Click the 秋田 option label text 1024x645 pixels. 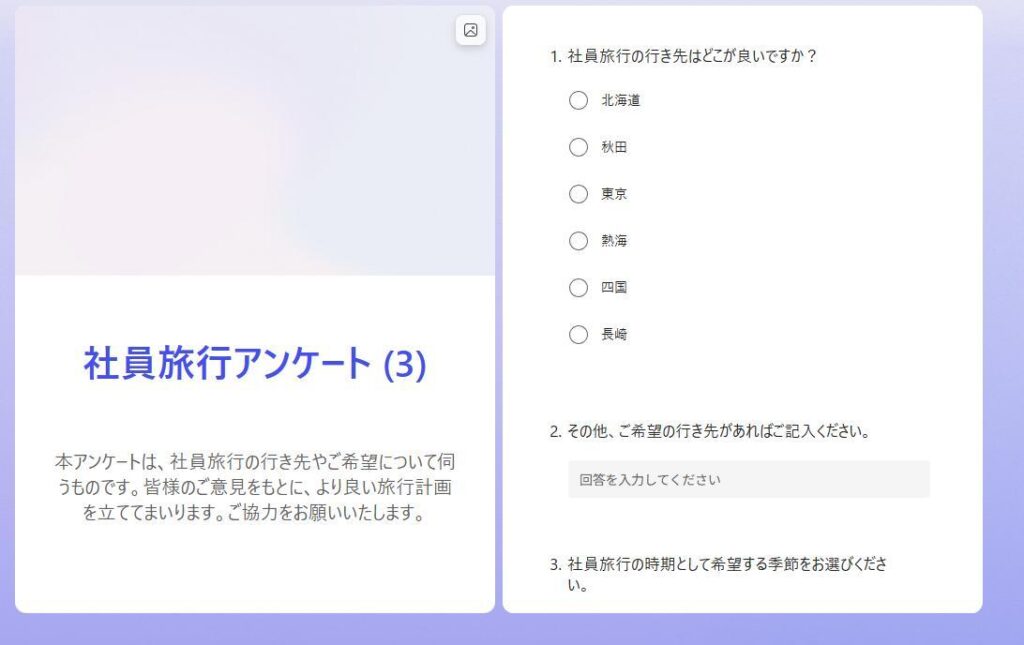613,147
